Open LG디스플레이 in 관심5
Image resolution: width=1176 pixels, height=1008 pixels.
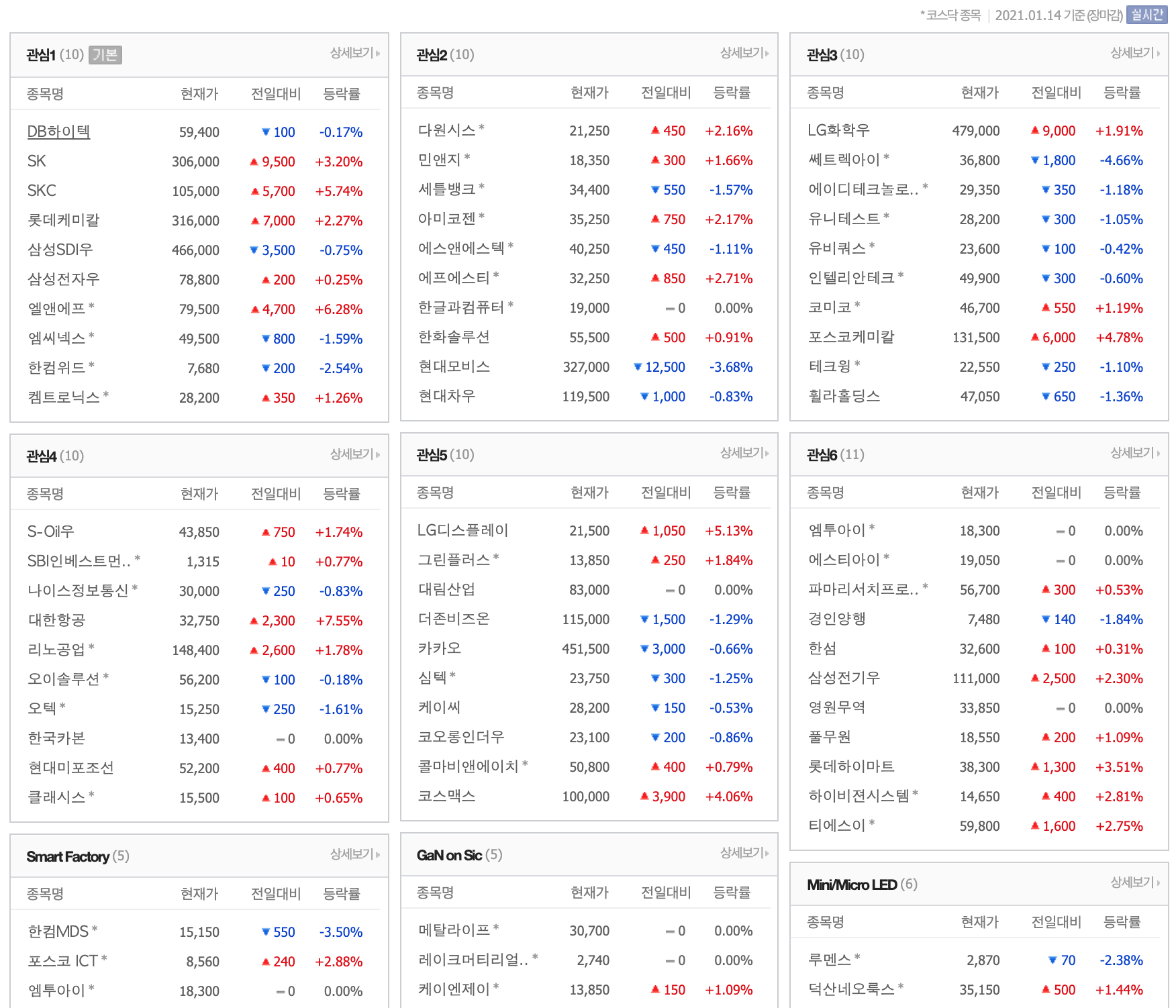coord(463,530)
